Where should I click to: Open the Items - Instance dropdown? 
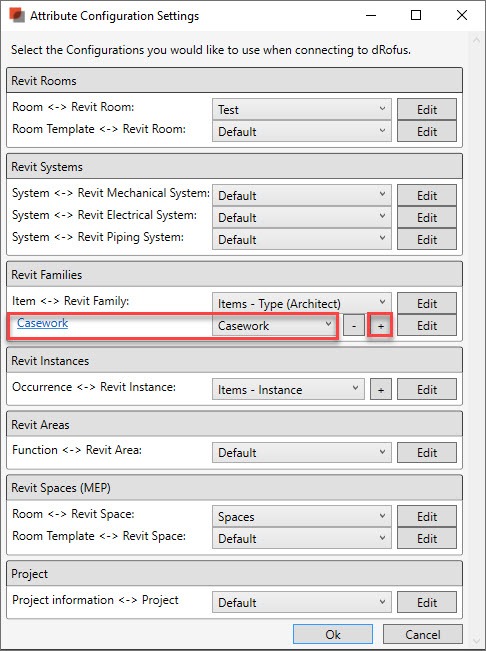pos(288,389)
